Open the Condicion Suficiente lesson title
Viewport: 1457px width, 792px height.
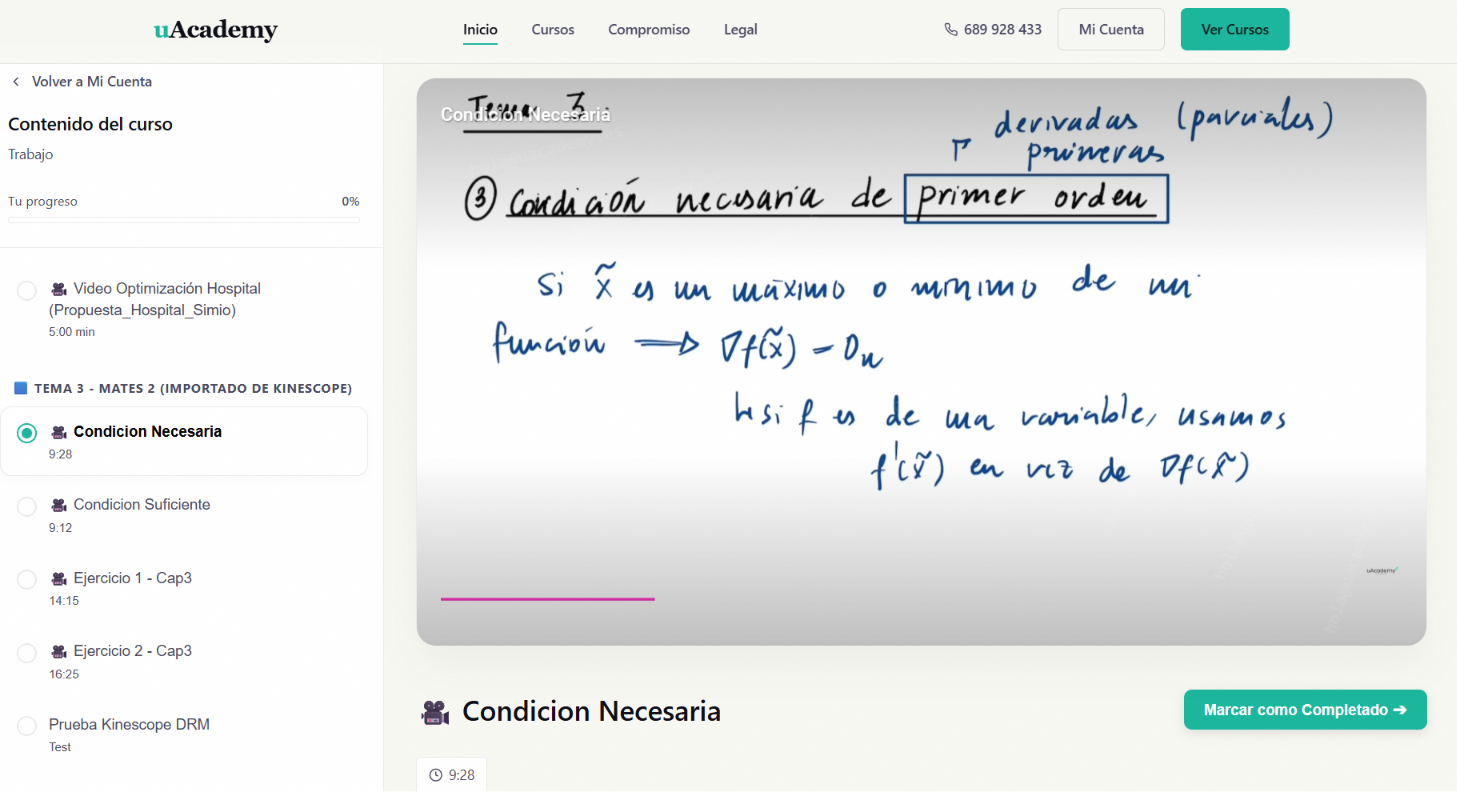142,505
